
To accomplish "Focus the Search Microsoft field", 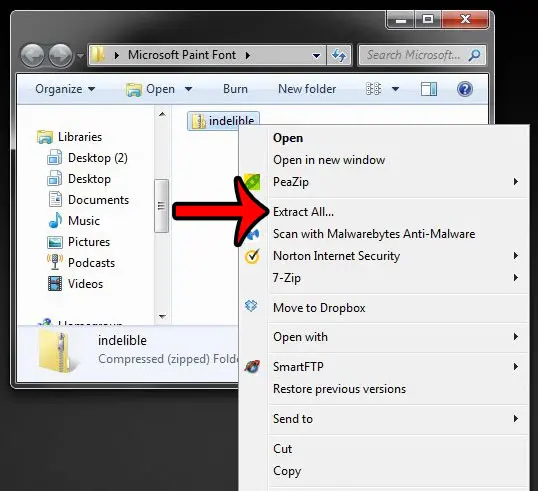I will click(x=422, y=55).
